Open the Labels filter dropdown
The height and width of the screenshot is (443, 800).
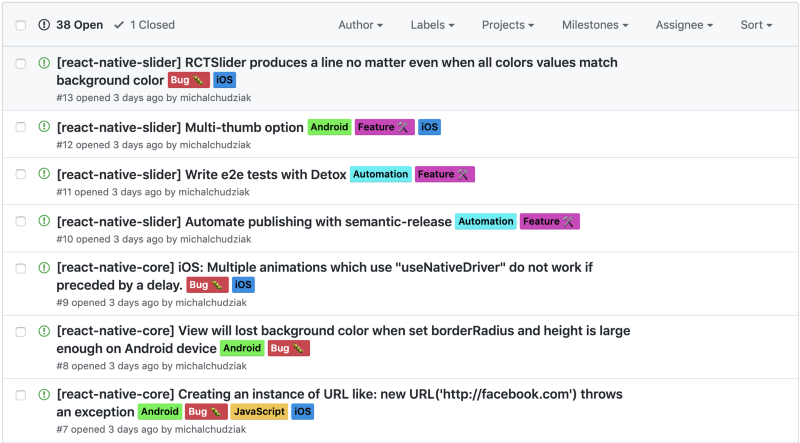(432, 24)
